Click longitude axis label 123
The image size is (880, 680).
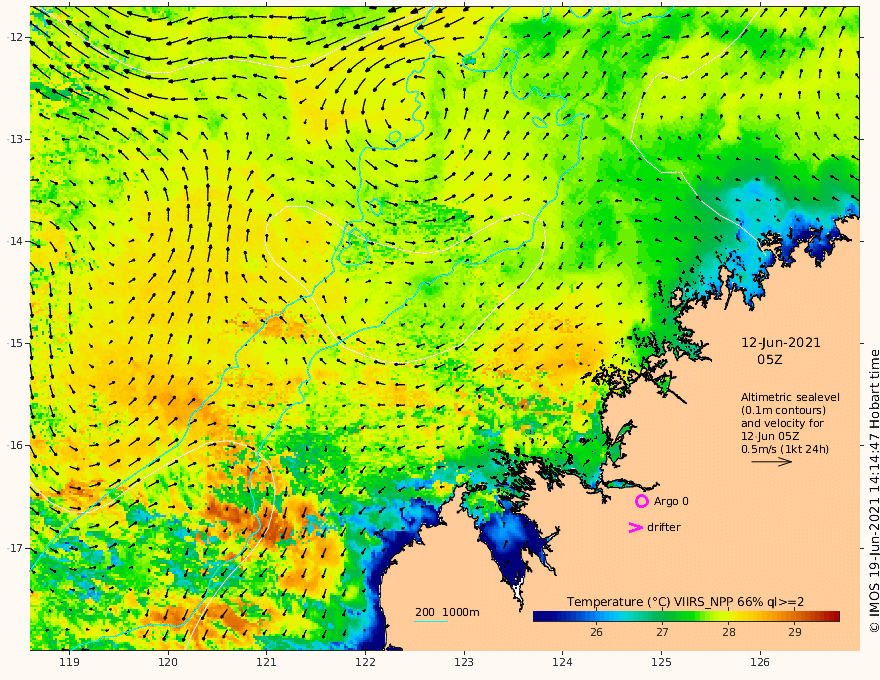pos(464,663)
